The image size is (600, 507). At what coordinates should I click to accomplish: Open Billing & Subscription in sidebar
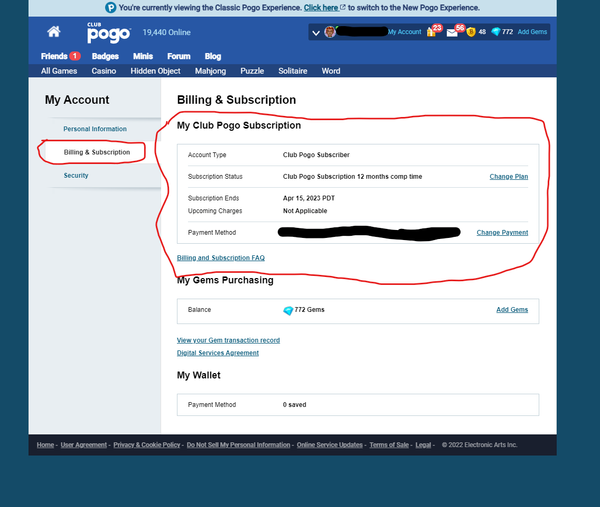(x=97, y=152)
